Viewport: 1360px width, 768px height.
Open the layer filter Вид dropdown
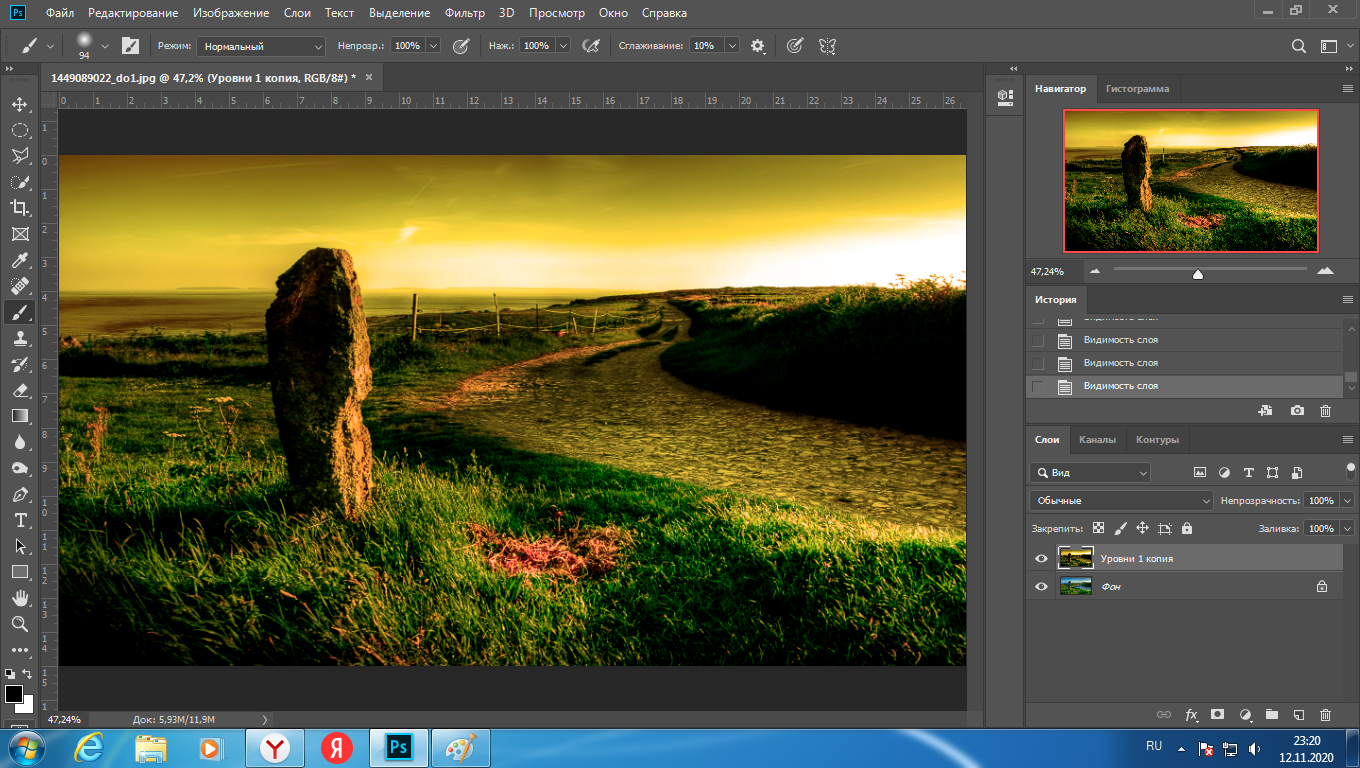click(x=1090, y=472)
